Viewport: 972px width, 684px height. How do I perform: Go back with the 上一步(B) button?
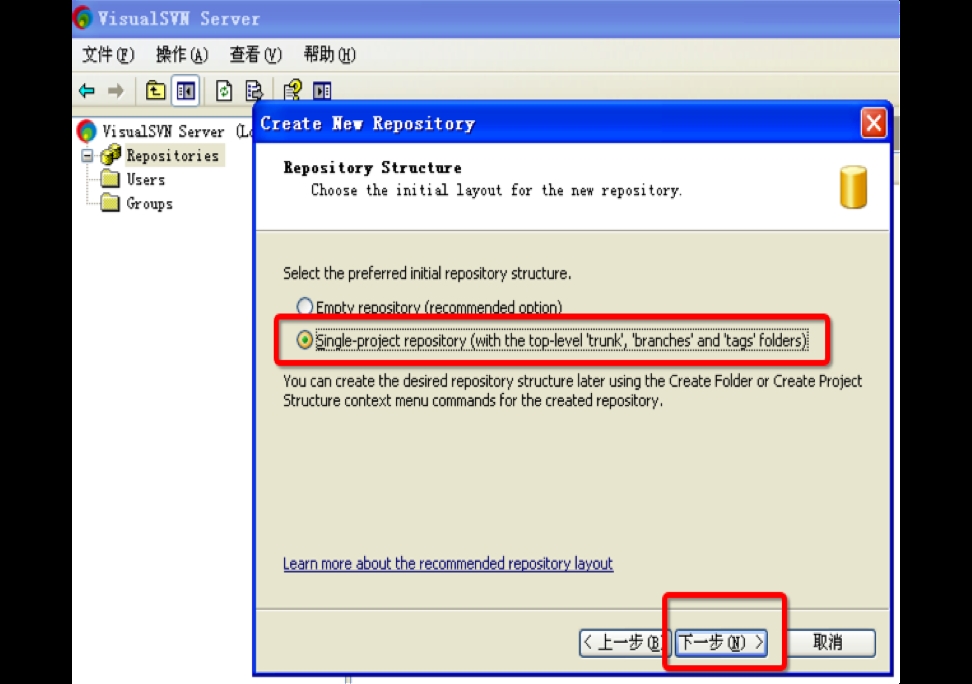(624, 642)
